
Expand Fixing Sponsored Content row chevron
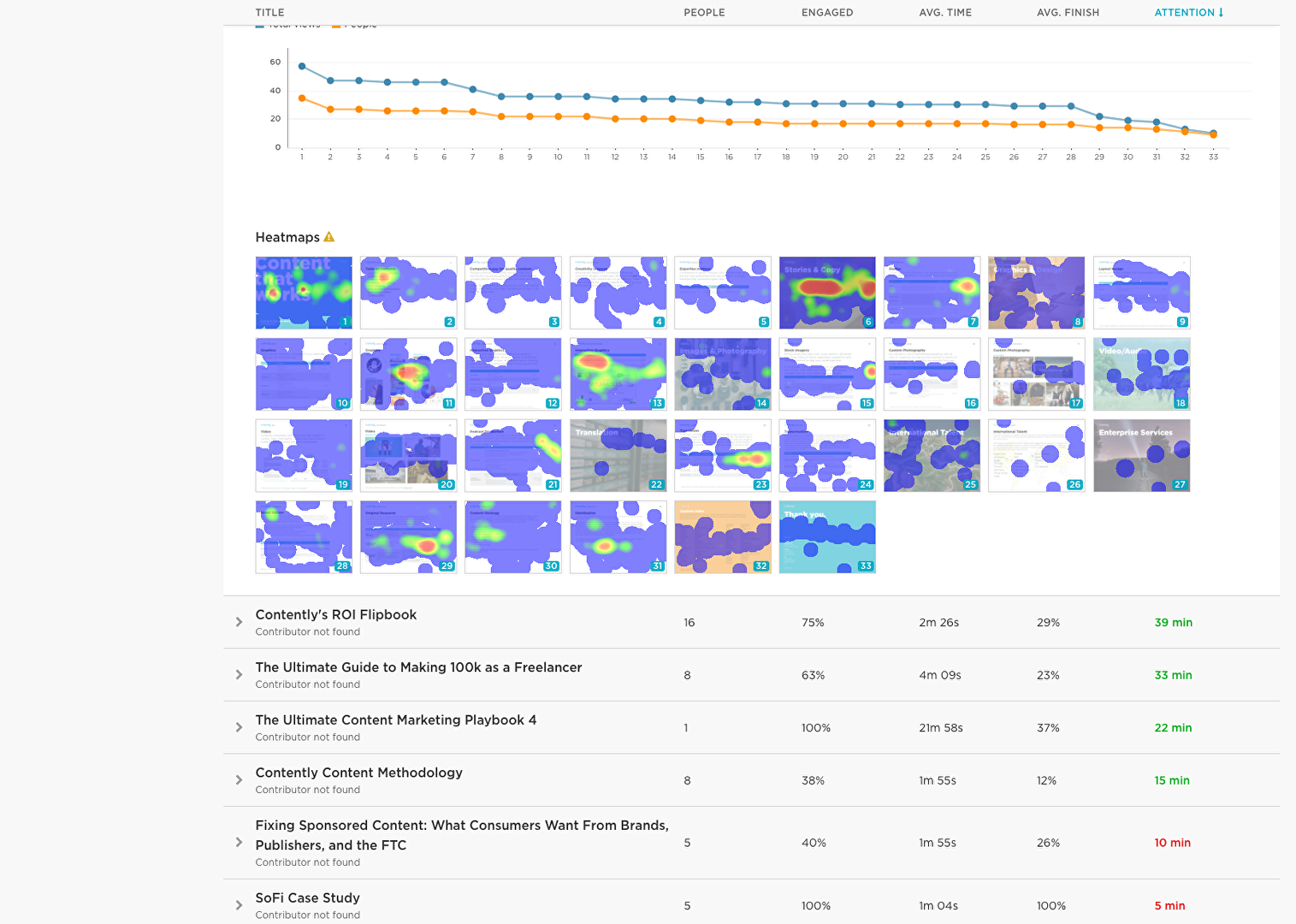[x=239, y=843]
